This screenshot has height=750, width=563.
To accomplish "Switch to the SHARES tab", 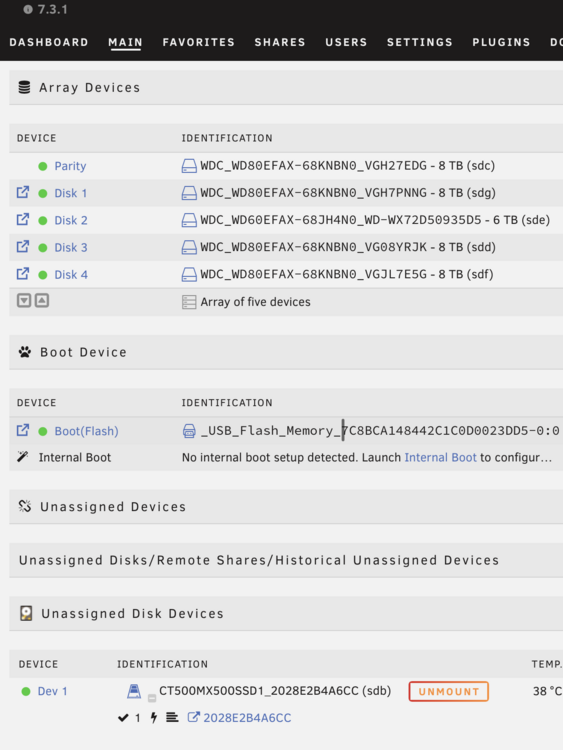I will (x=280, y=42).
